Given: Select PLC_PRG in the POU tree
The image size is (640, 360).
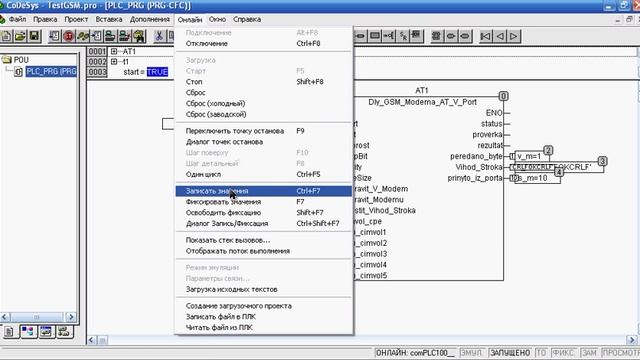Looking at the screenshot, I should (x=51, y=71).
